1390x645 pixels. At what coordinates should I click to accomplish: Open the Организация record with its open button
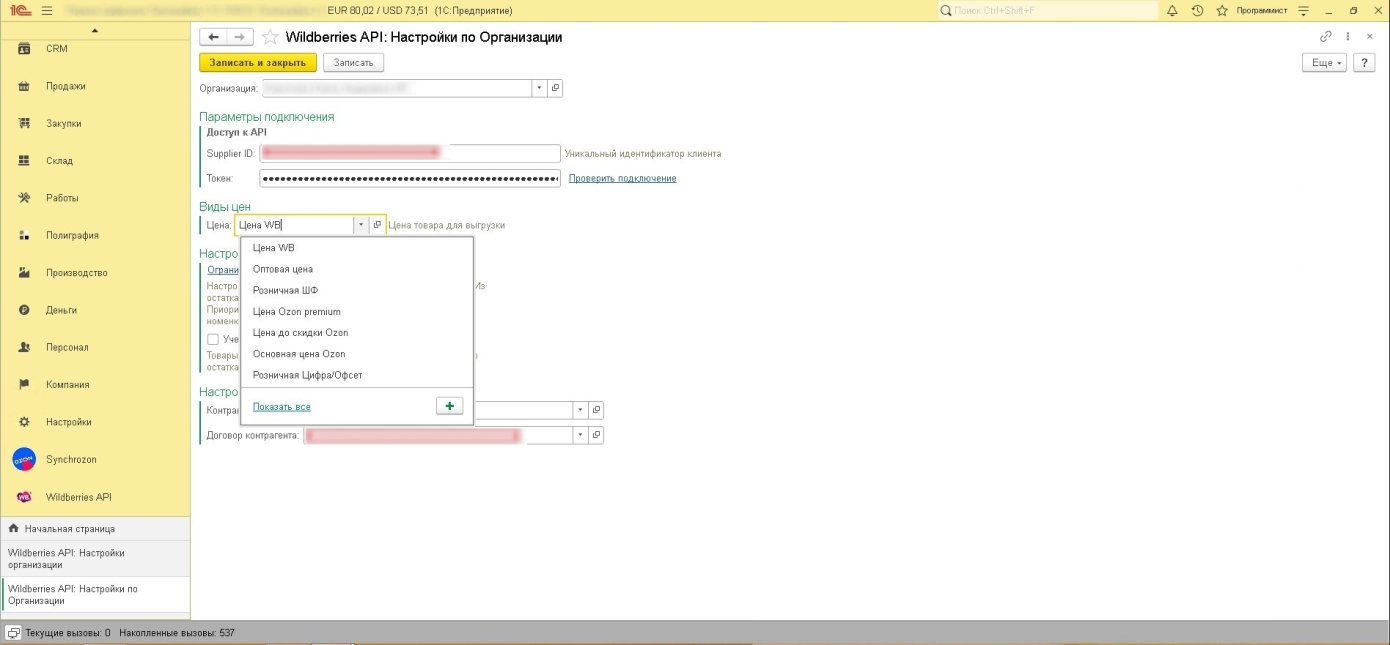pos(555,88)
